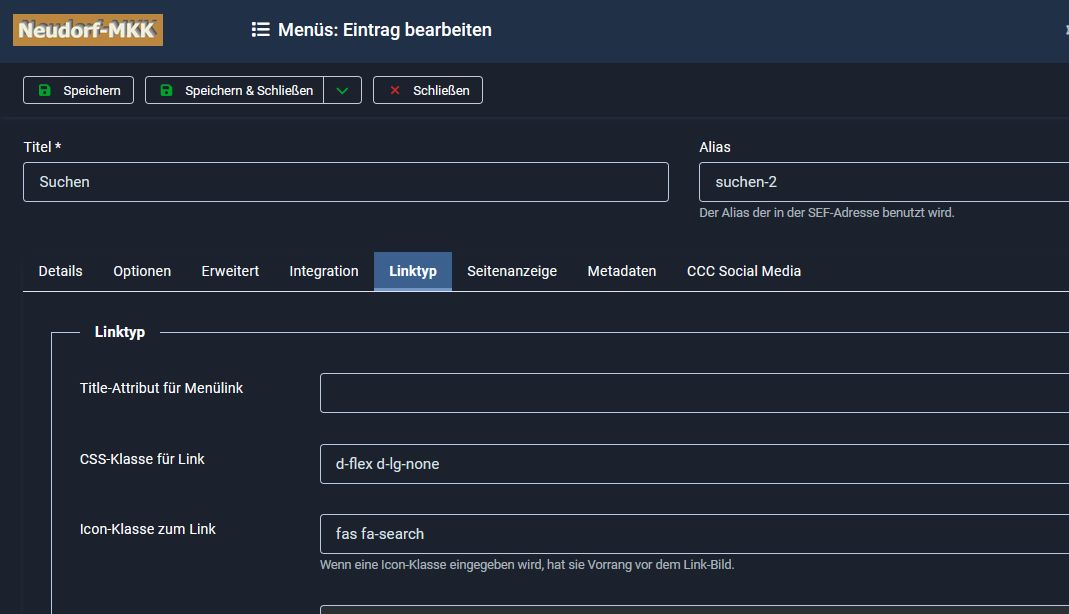Click the red X icon on Schließen
This screenshot has width=1069, height=614.
(x=395, y=90)
